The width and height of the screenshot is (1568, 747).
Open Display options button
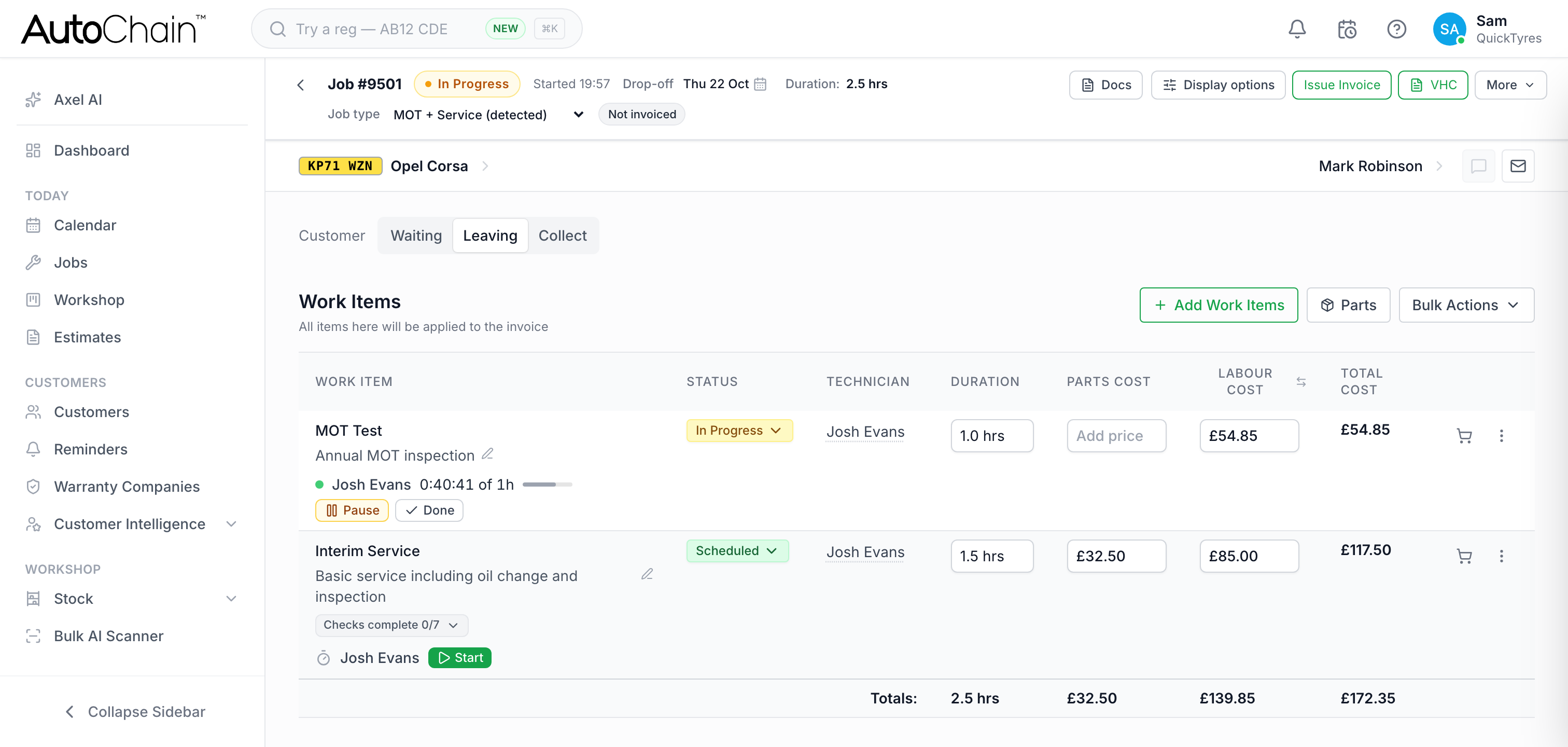pos(1217,85)
